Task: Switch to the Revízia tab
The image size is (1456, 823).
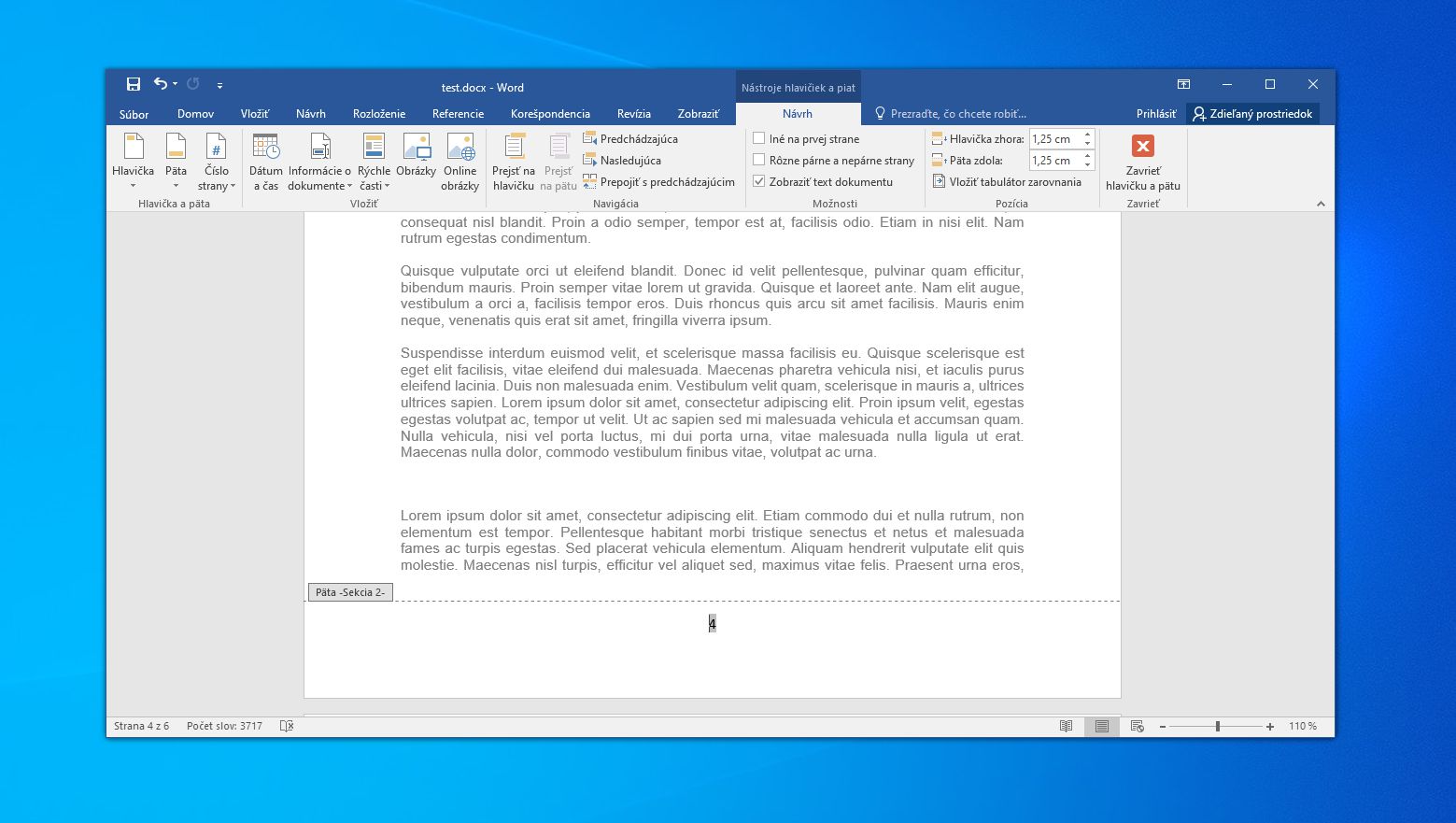Action: coord(633,114)
